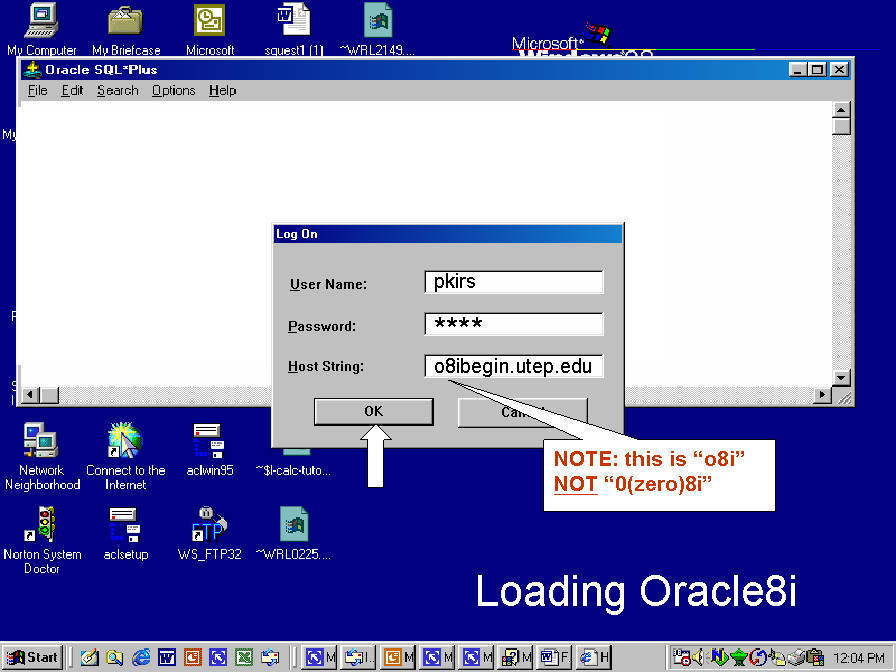This screenshot has width=896, height=672.
Task: Open the File menu in SQL*Plus
Action: coord(38,90)
